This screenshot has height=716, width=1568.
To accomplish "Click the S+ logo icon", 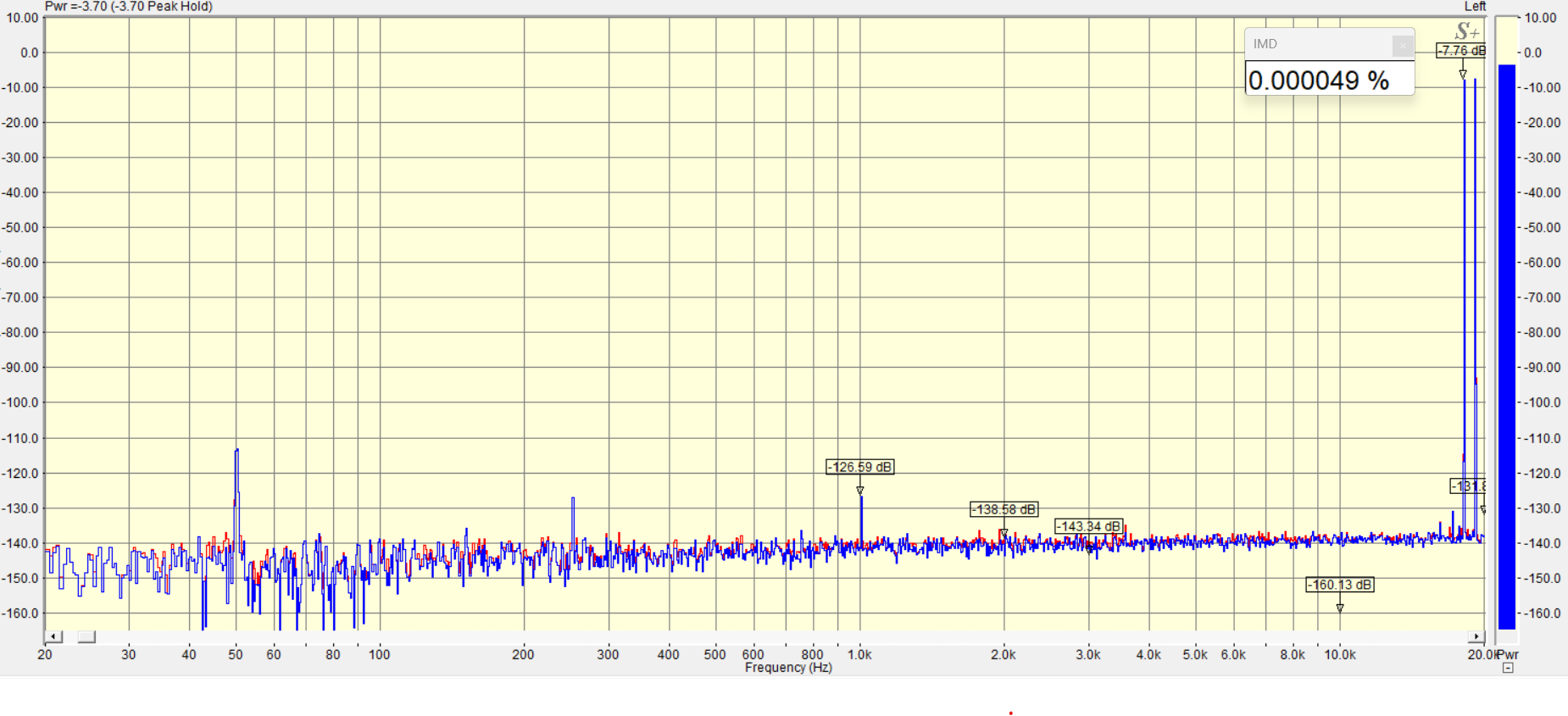I will click(1467, 31).
